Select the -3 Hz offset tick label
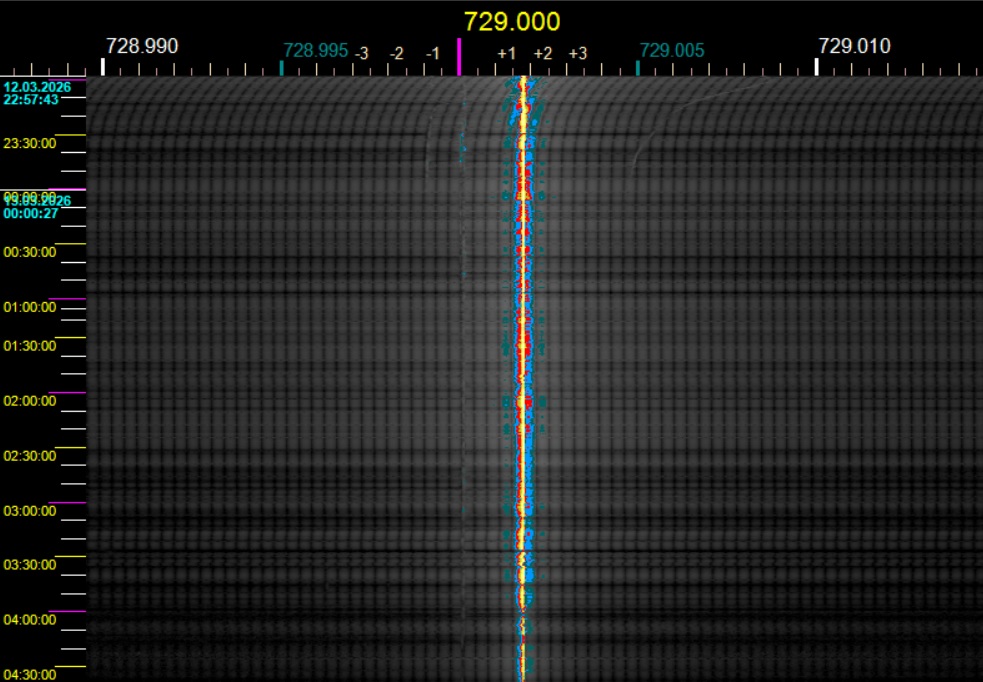The image size is (983, 682). point(361,53)
